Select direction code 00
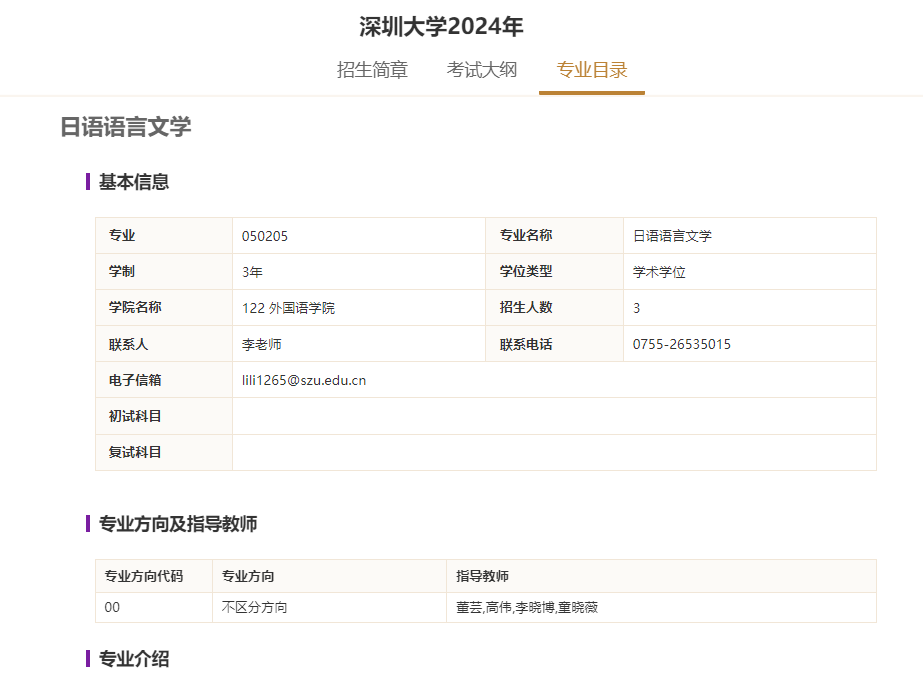 112,607
